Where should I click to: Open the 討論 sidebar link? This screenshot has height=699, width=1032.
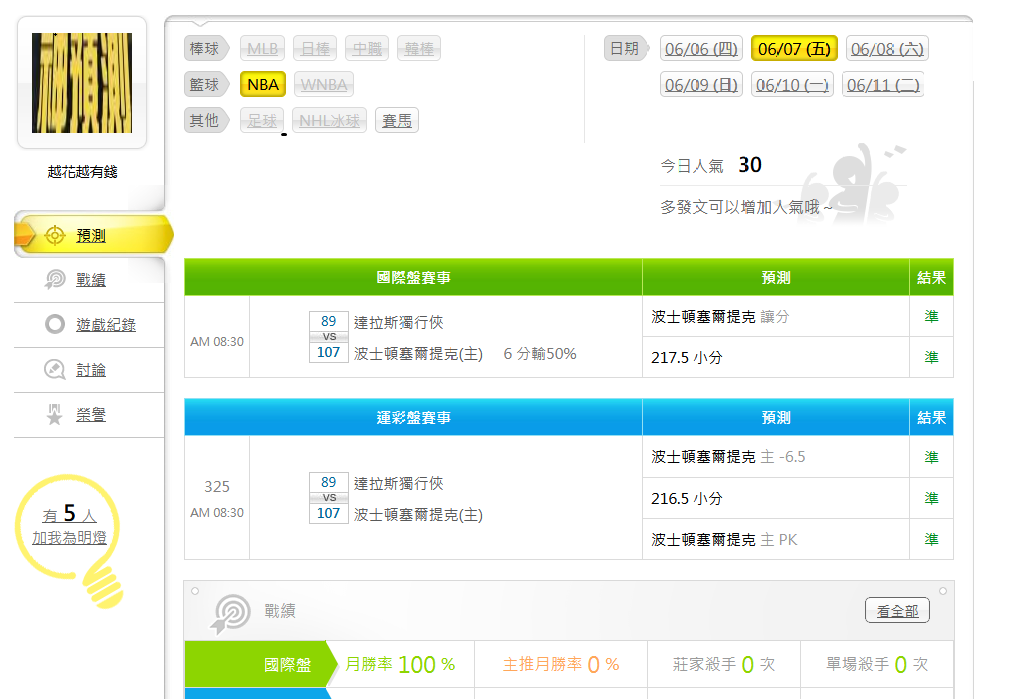click(91, 370)
